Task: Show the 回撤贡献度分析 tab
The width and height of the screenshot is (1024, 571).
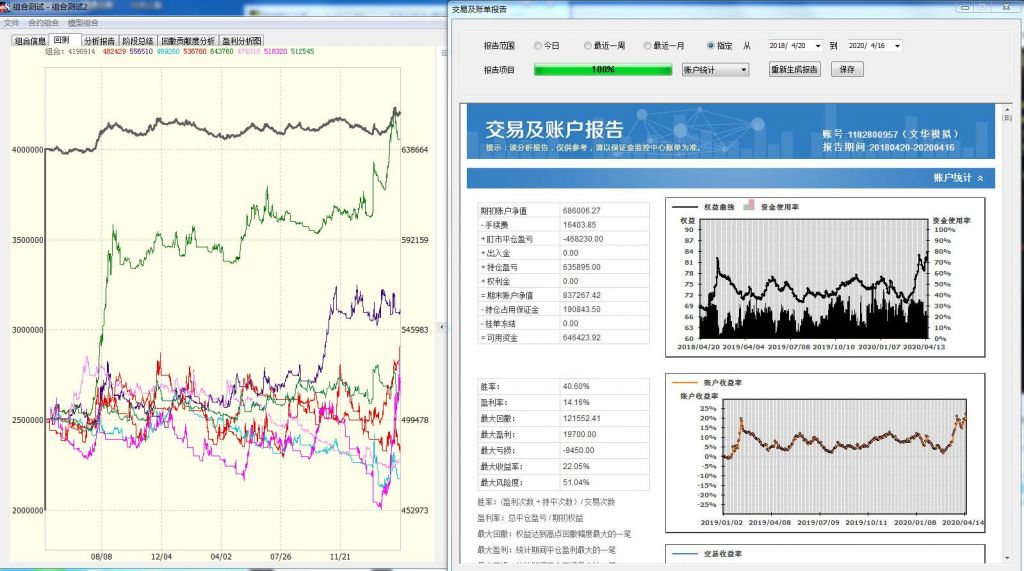Action: [x=188, y=41]
